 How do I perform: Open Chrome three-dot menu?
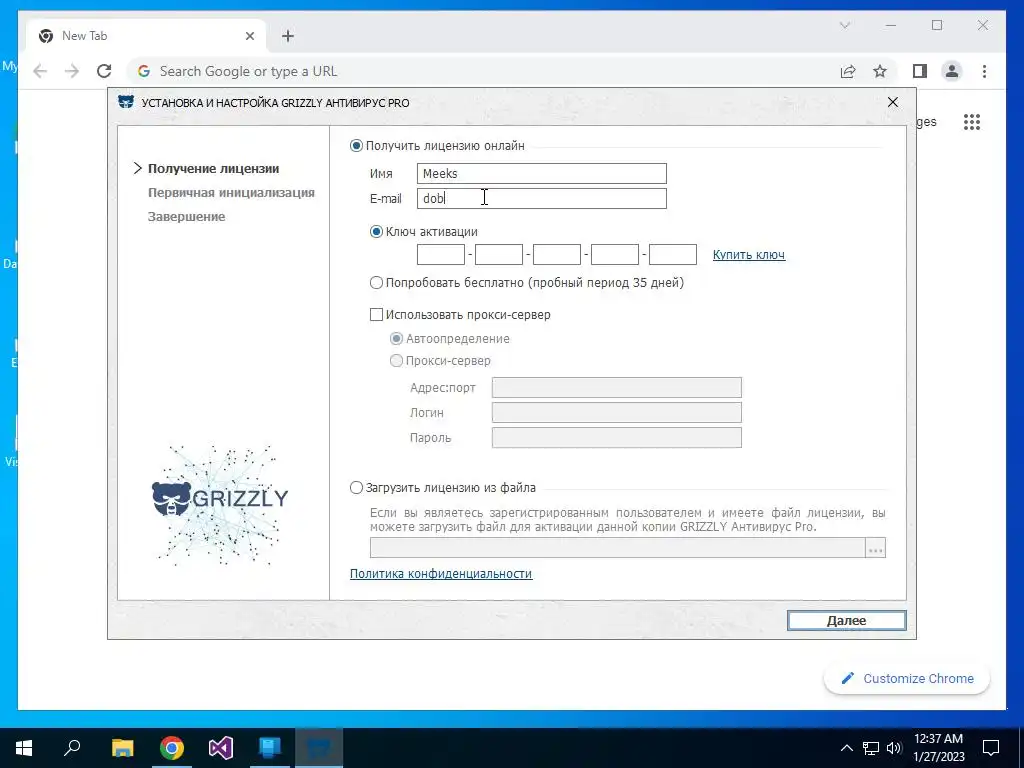tap(984, 71)
